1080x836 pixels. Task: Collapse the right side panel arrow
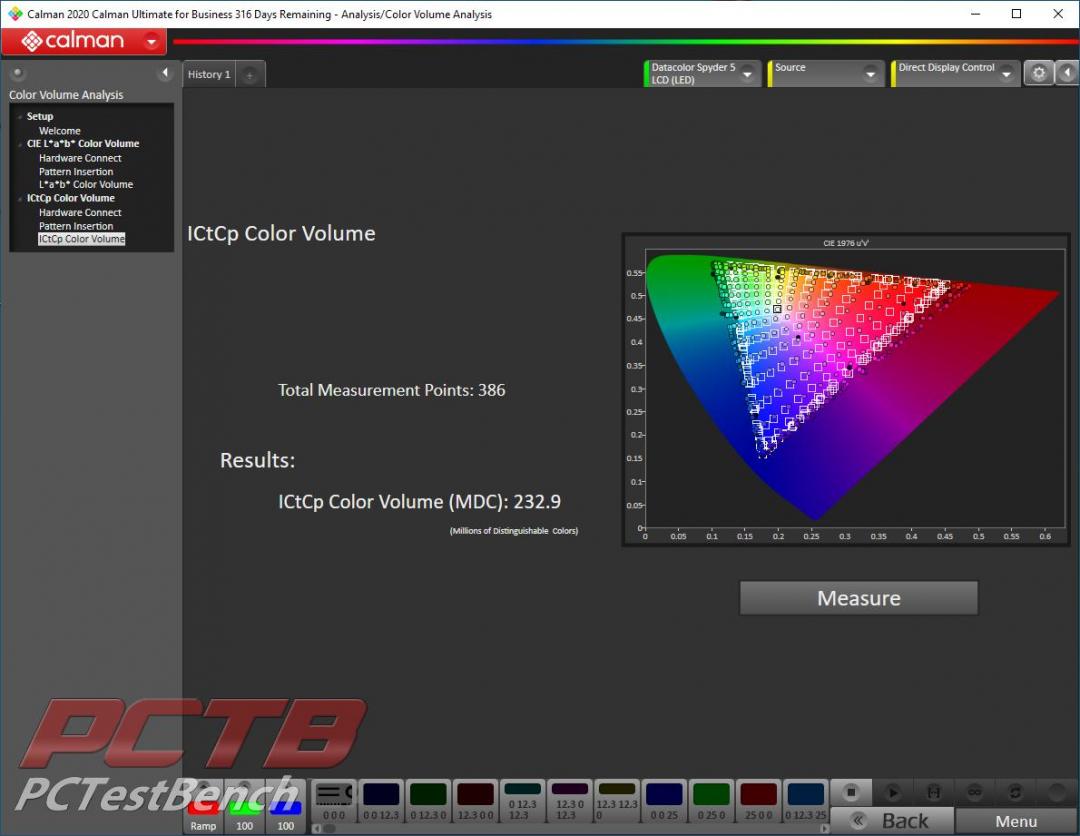click(1067, 73)
